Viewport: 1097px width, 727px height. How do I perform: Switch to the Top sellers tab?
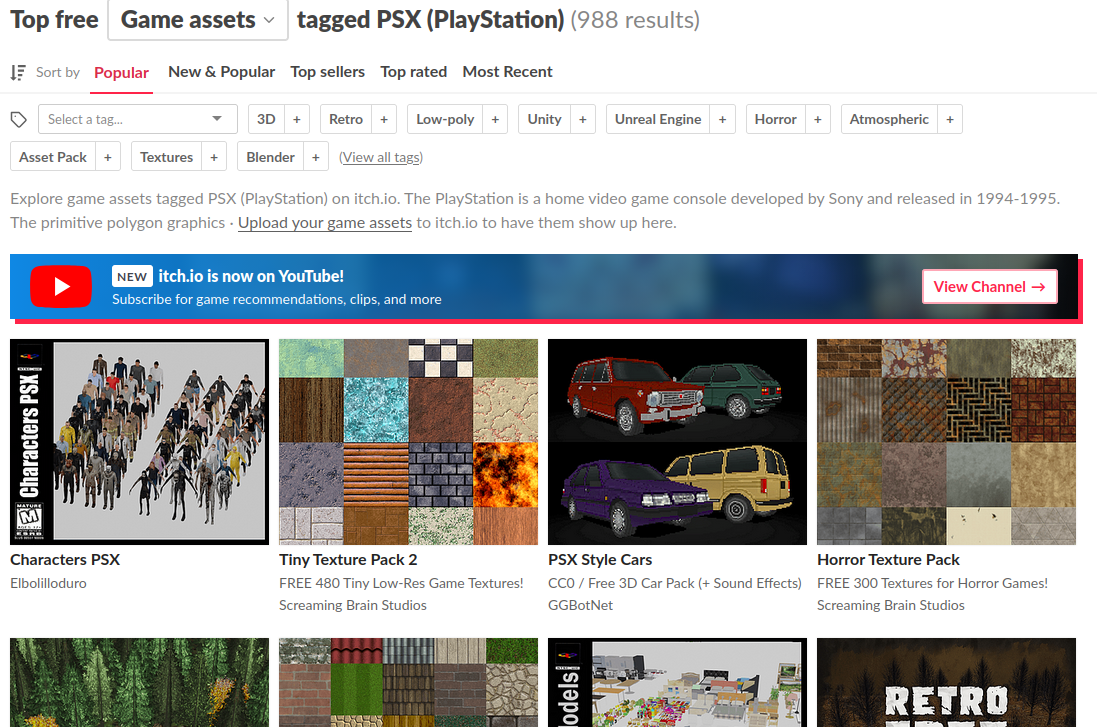(327, 72)
